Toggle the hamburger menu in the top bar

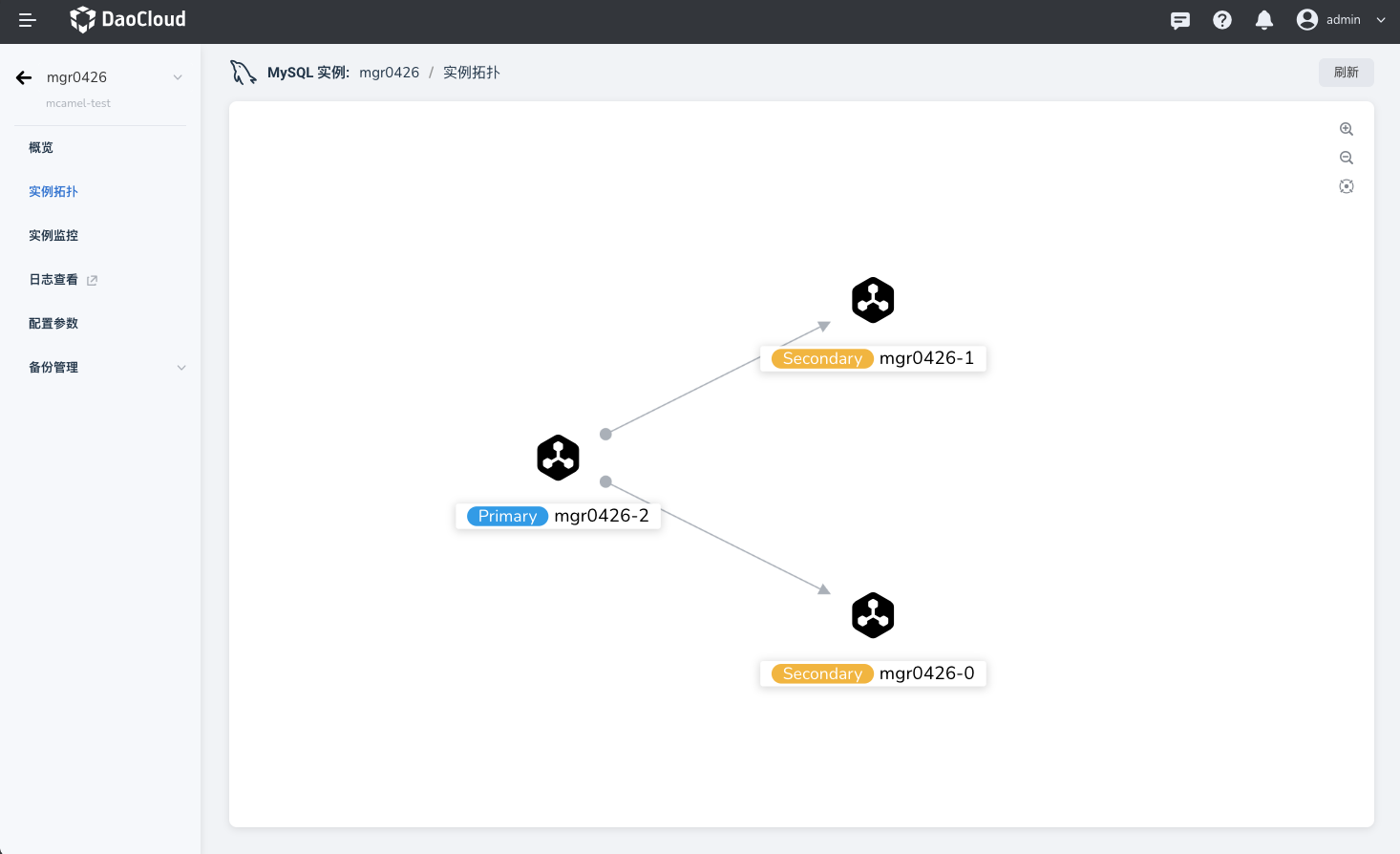tap(27, 20)
